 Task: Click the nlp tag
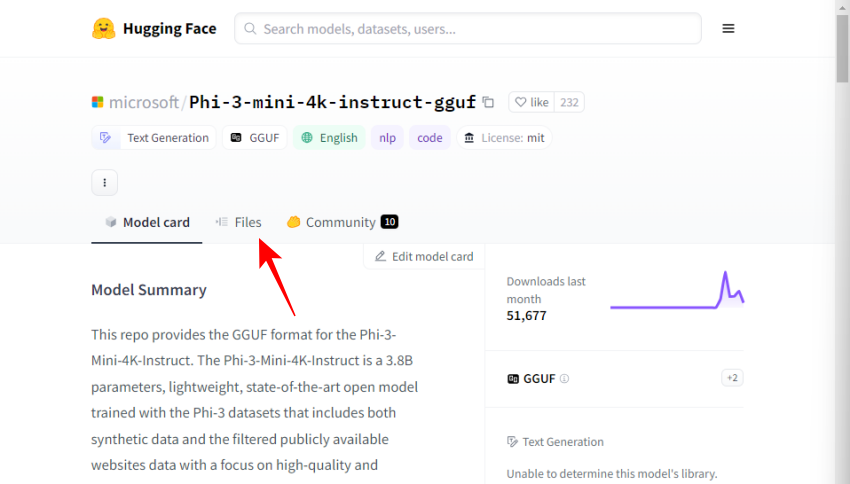point(387,138)
